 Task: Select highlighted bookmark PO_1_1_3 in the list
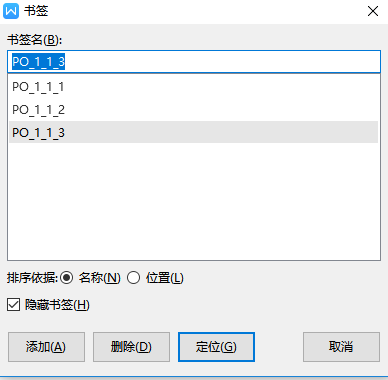(194, 132)
